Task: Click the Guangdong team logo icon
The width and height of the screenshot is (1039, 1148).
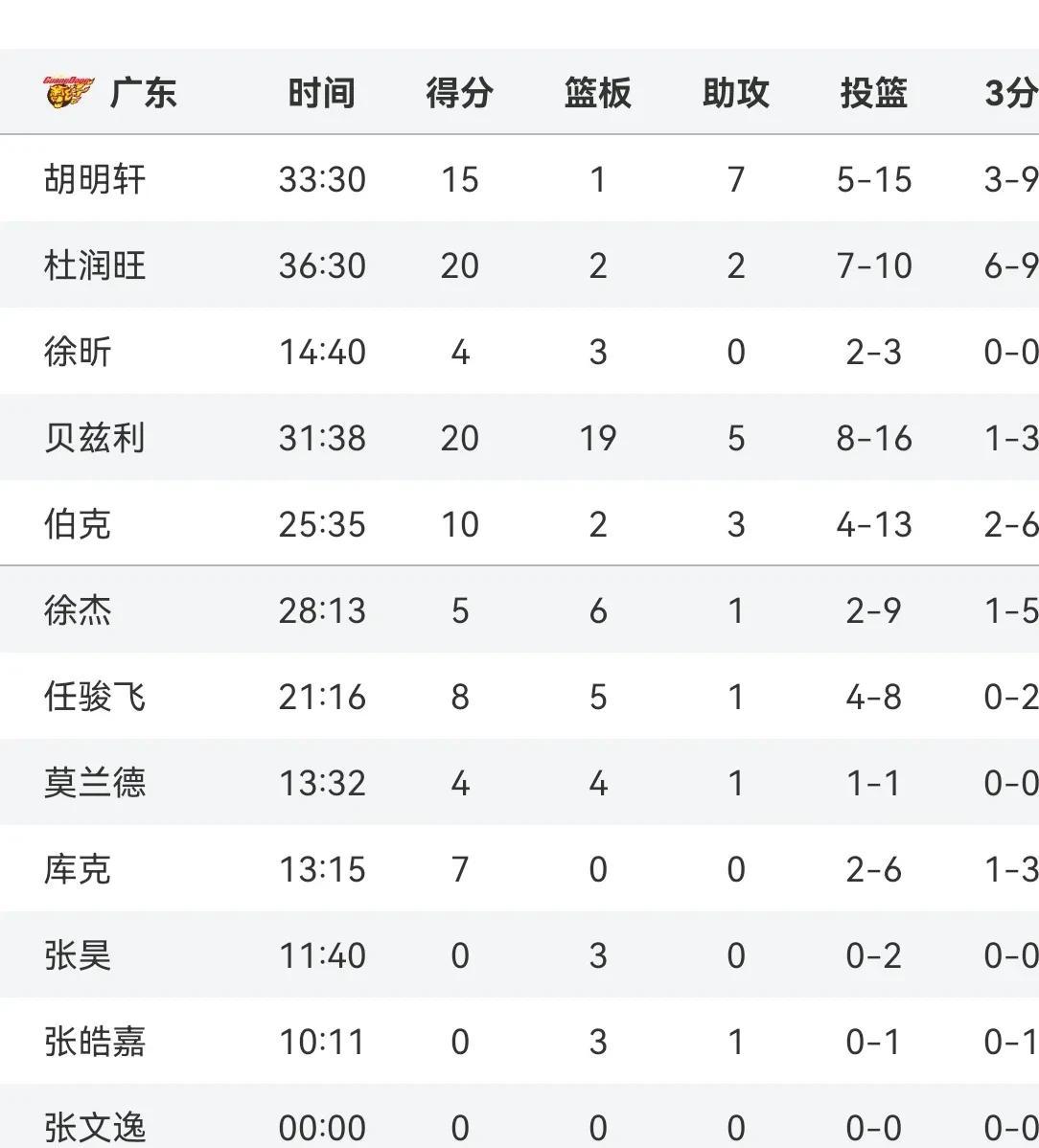Action: [68, 92]
